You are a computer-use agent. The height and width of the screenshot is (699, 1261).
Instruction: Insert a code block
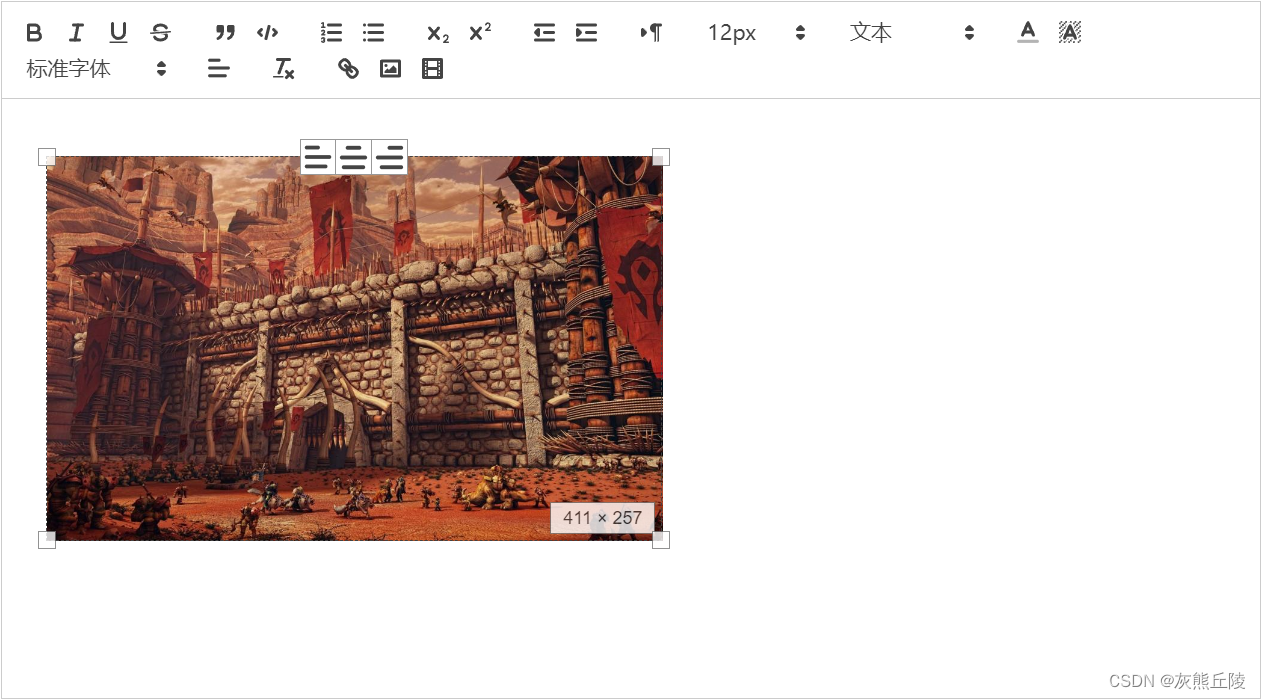tap(267, 33)
